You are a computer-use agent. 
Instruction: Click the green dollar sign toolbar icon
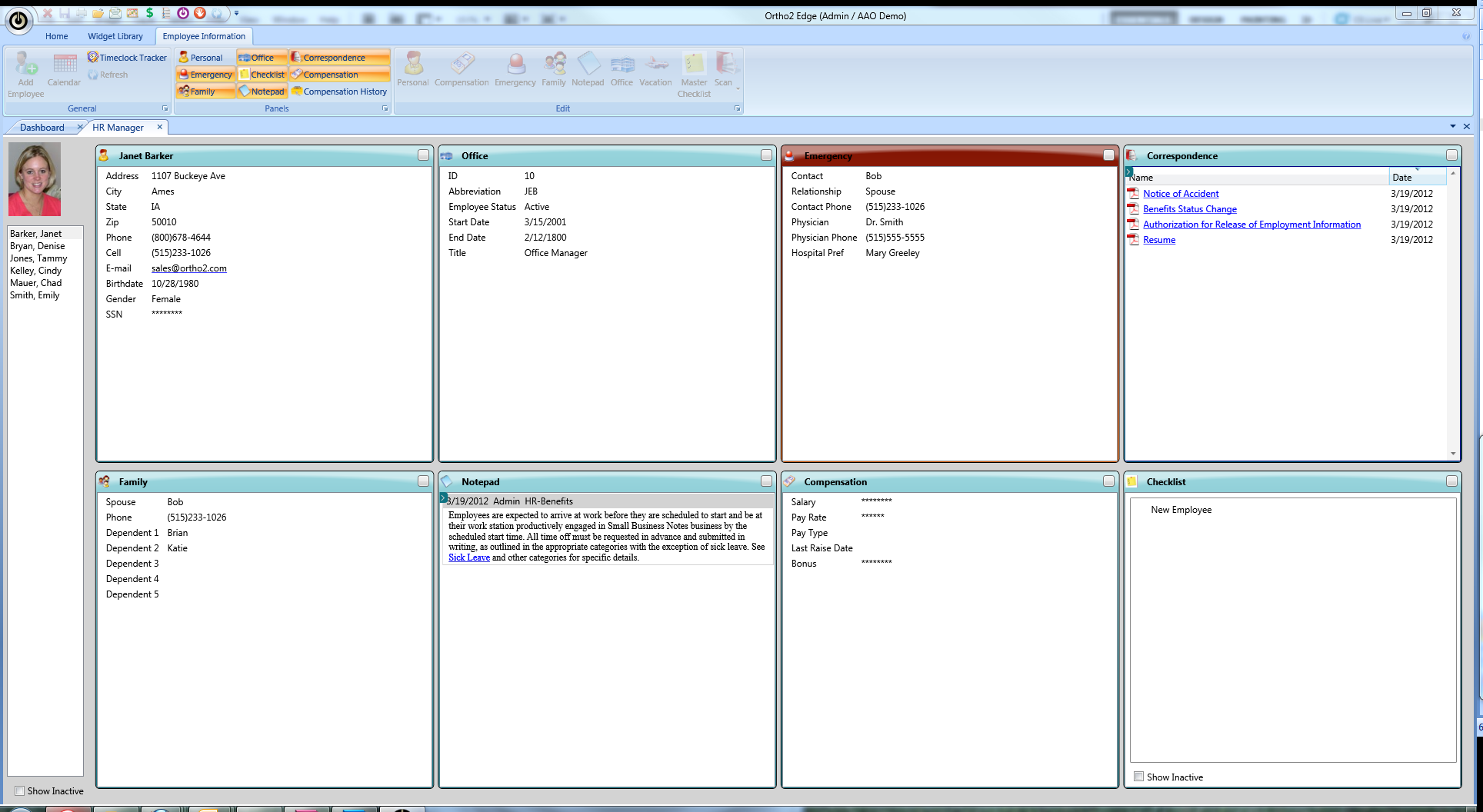[x=149, y=13]
